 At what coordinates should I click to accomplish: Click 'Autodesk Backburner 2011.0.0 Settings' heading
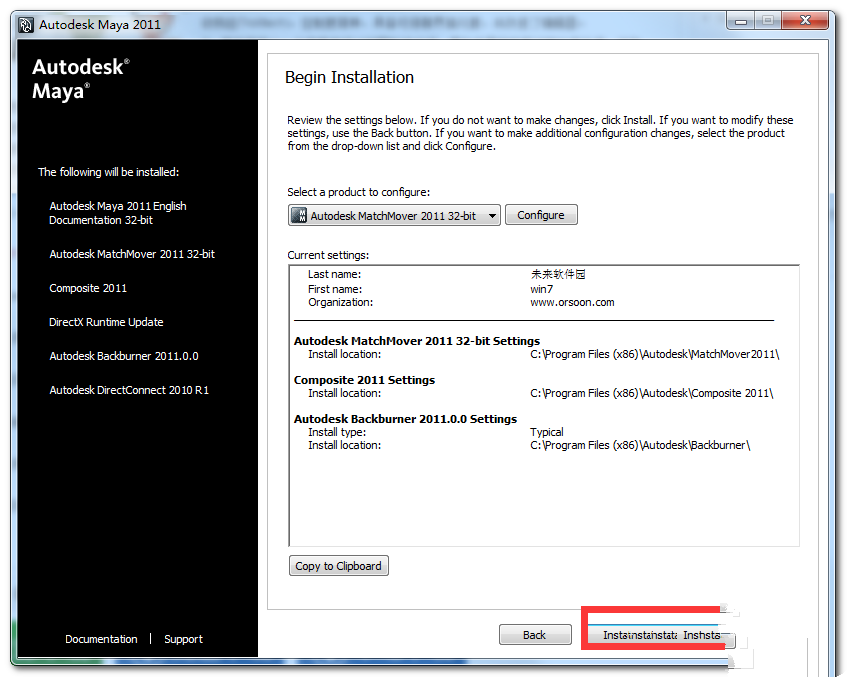405,419
